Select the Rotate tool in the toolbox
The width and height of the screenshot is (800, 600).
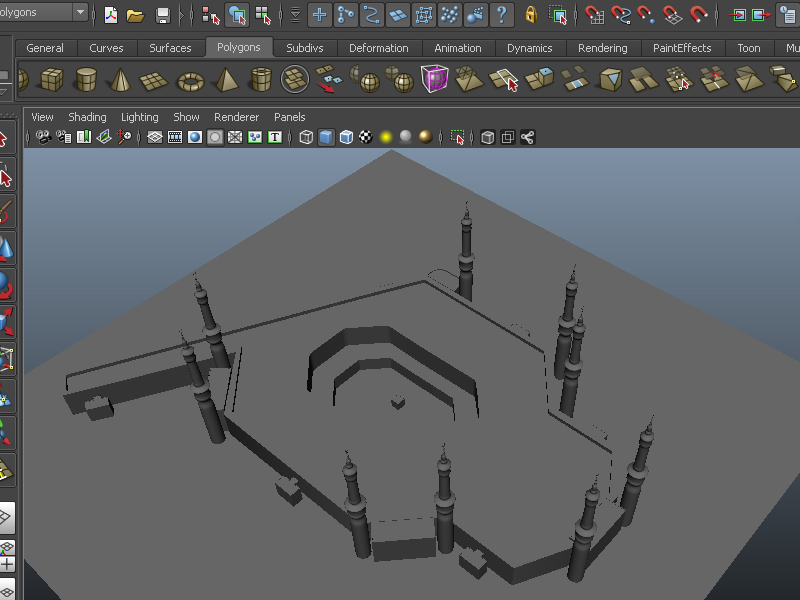5,286
